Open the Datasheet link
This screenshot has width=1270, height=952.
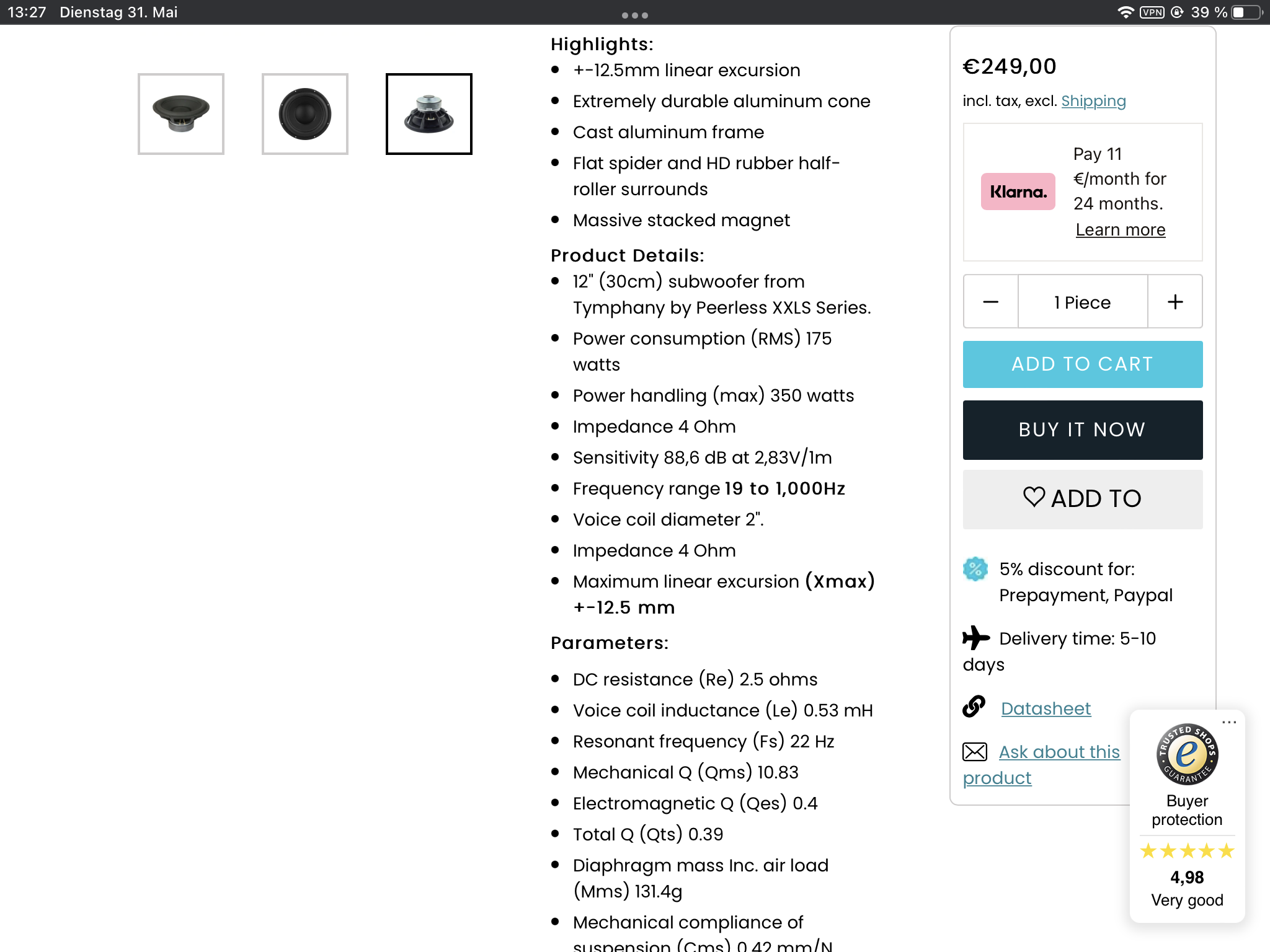[x=1046, y=708]
